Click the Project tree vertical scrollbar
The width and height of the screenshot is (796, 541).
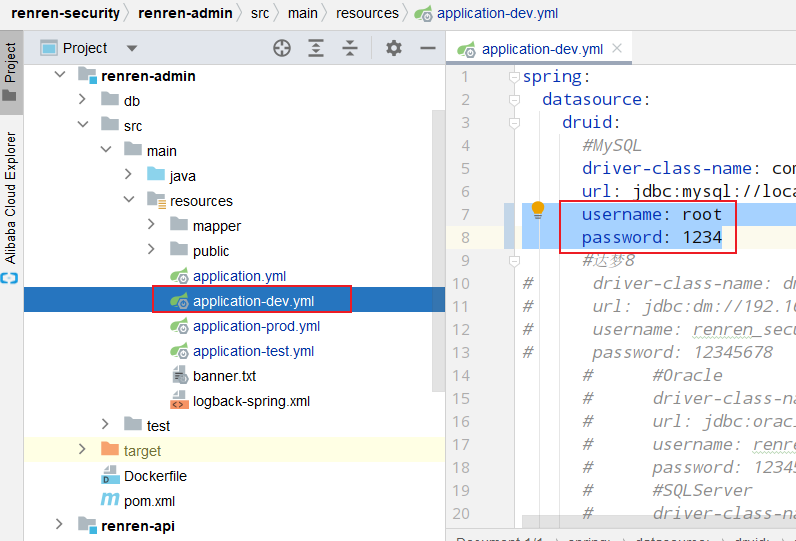438,251
